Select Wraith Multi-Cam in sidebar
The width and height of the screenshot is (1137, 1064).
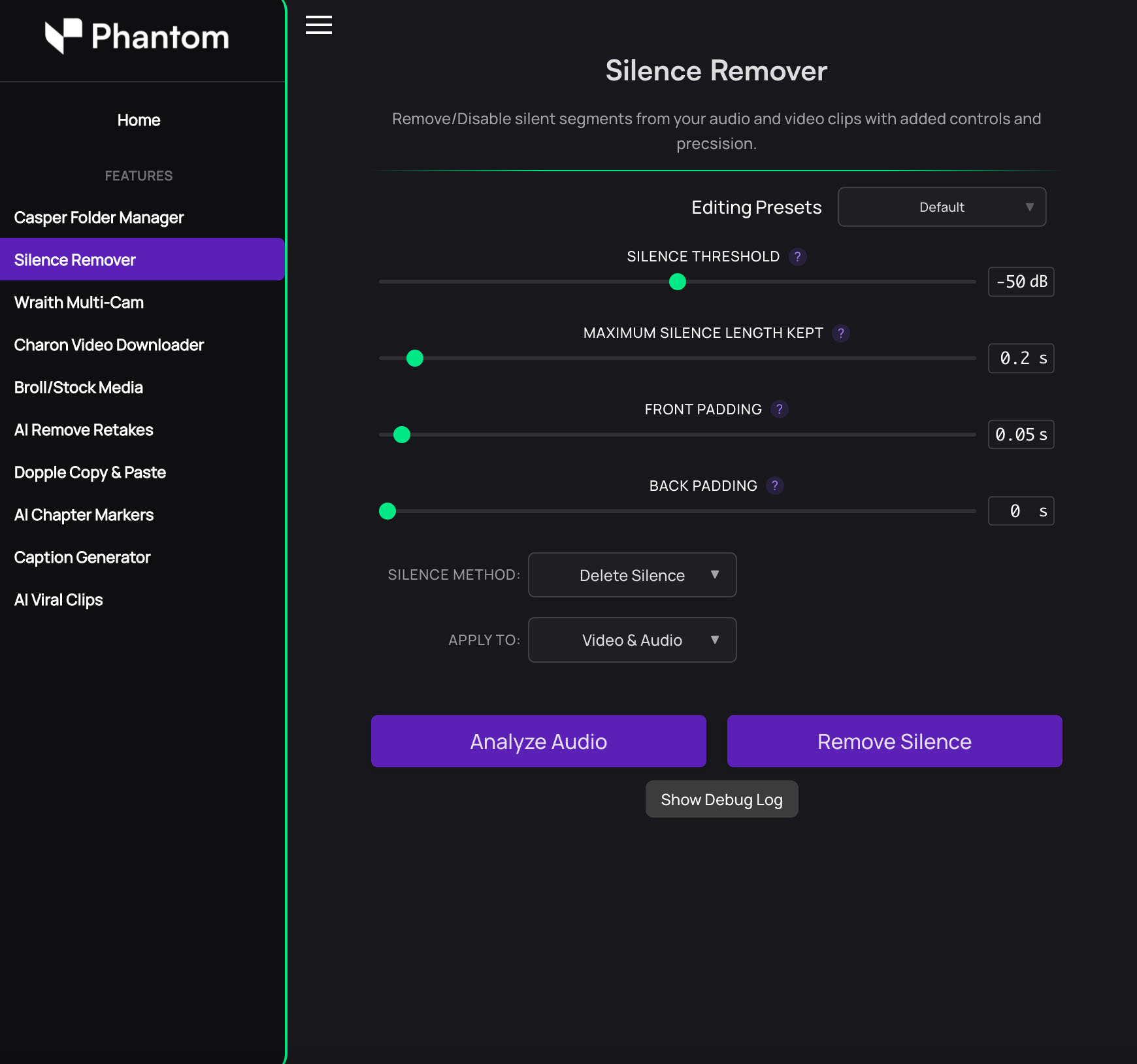click(x=78, y=302)
